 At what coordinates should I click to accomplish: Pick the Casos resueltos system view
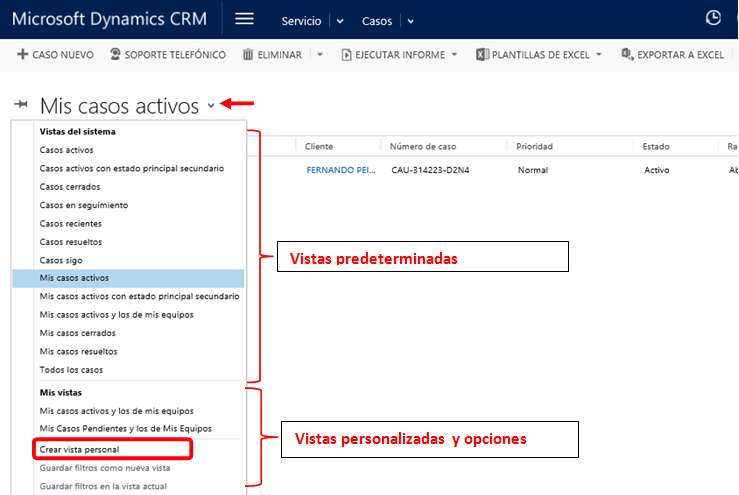(x=71, y=242)
